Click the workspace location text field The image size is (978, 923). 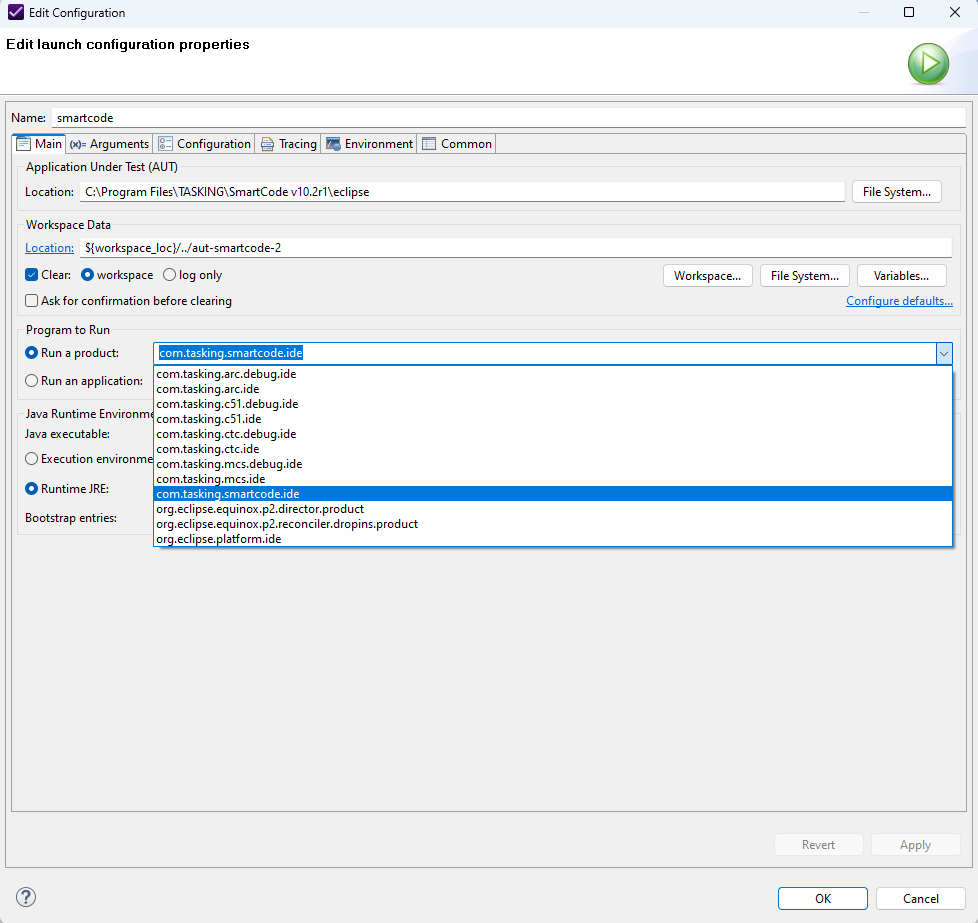click(x=516, y=248)
